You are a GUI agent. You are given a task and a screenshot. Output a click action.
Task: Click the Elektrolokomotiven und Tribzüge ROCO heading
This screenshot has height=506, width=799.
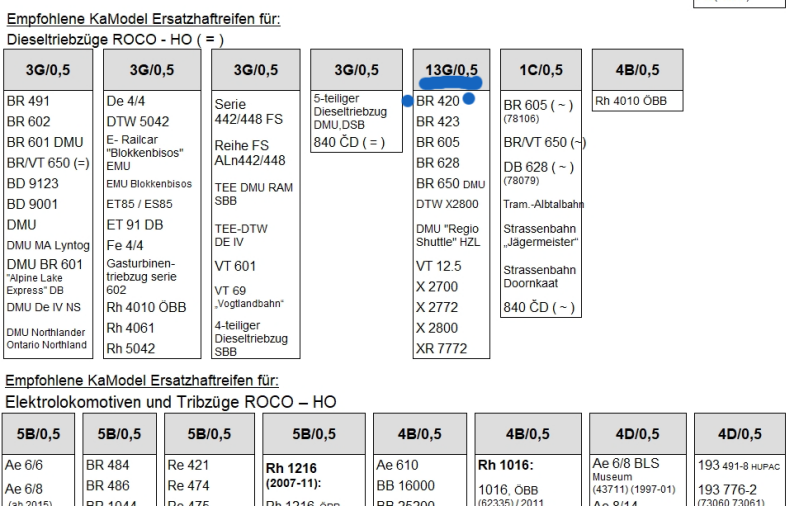pos(170,402)
